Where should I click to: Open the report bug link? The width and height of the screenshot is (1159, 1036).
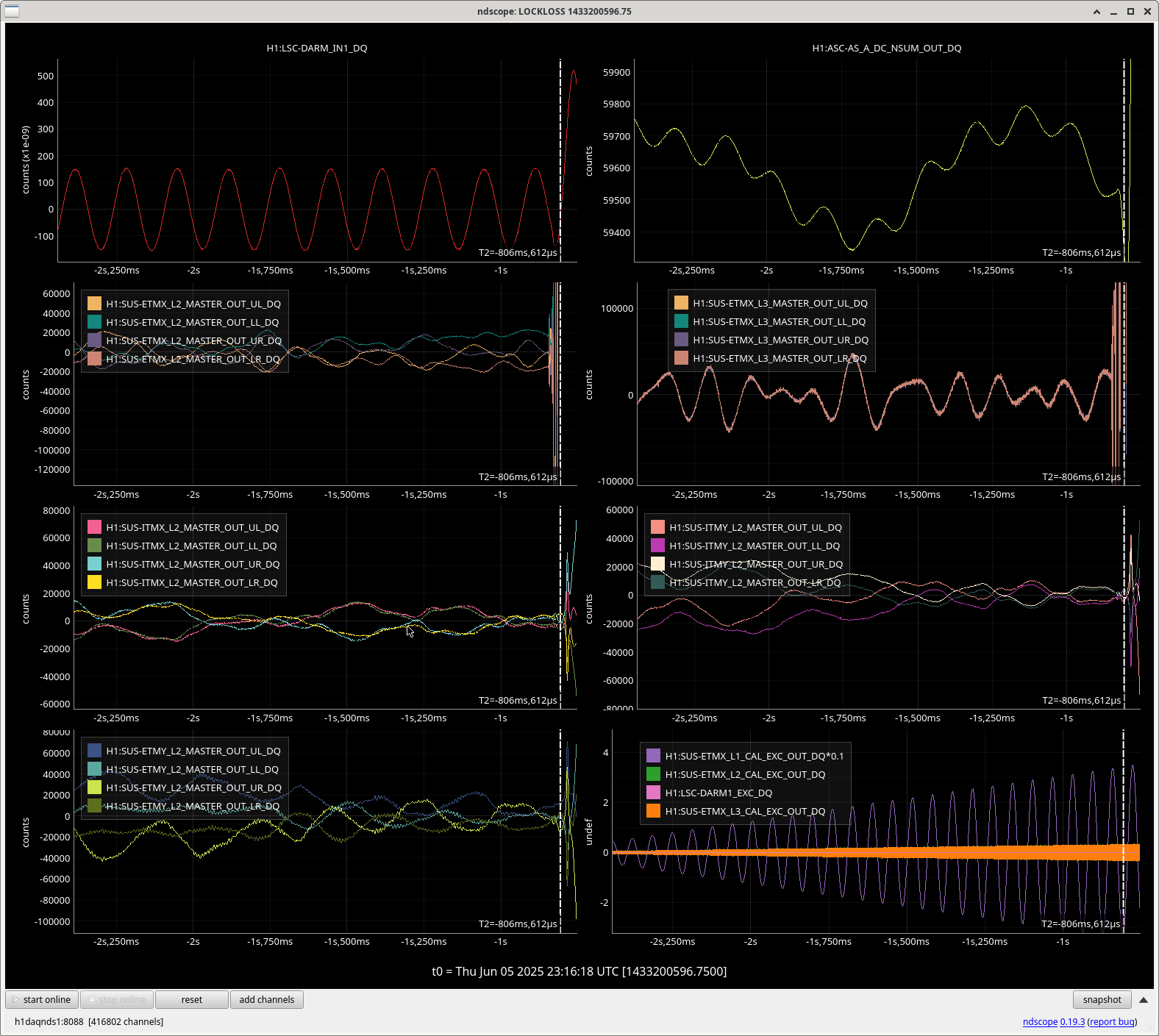coord(1112,1021)
